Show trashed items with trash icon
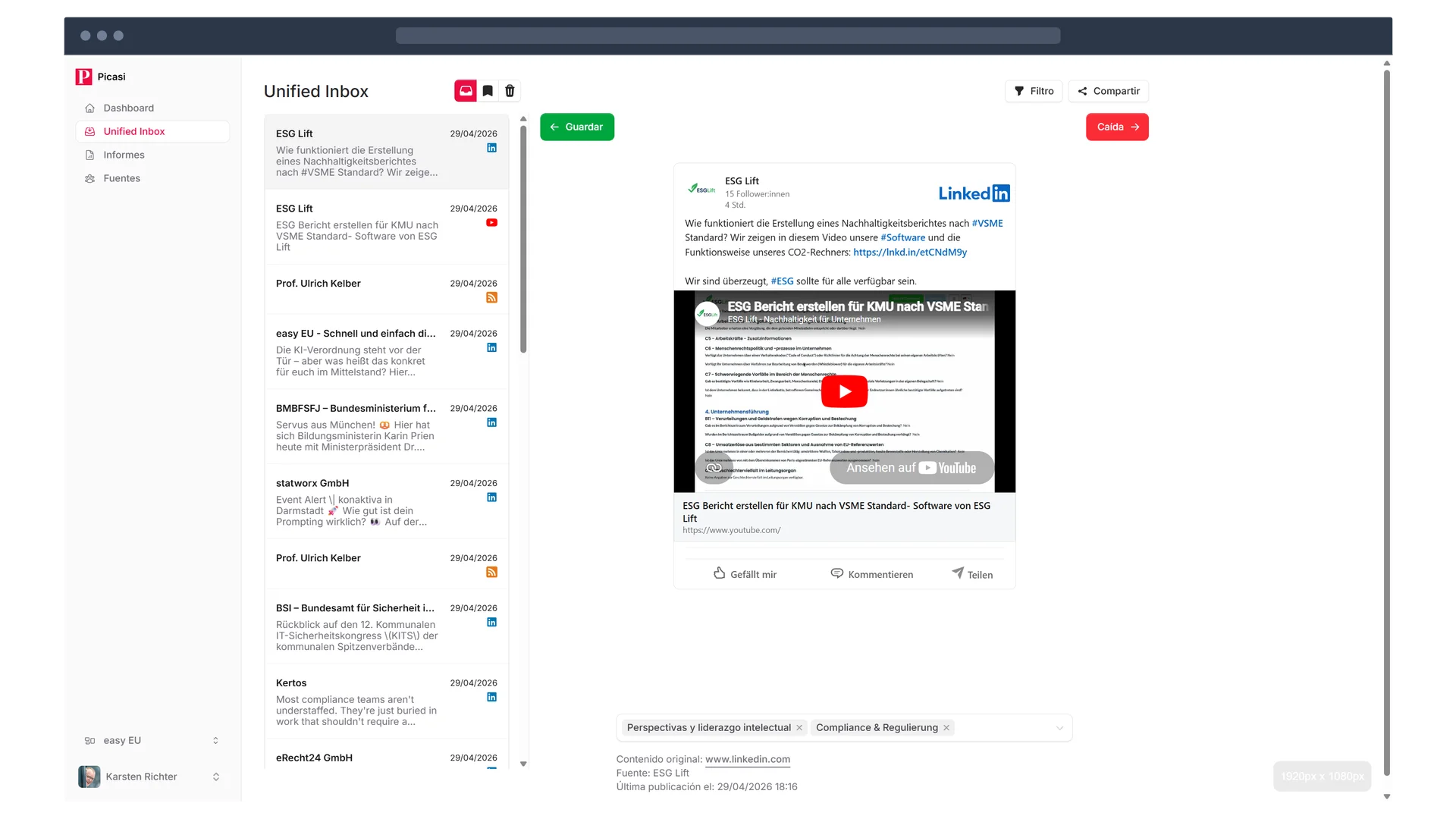Screen dimensions: 1456x819 tap(510, 91)
